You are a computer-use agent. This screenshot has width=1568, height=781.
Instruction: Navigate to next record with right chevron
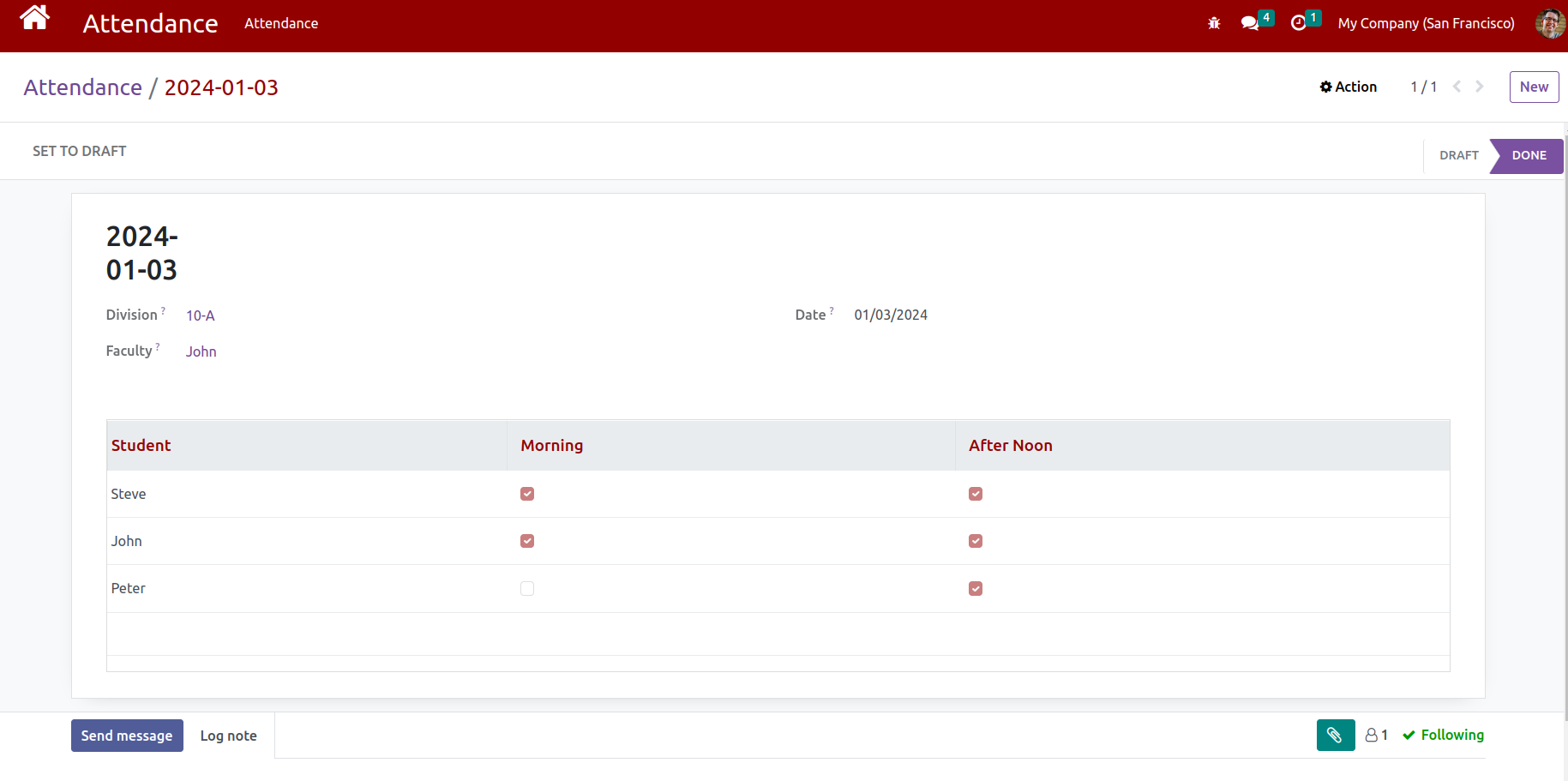tap(1479, 87)
